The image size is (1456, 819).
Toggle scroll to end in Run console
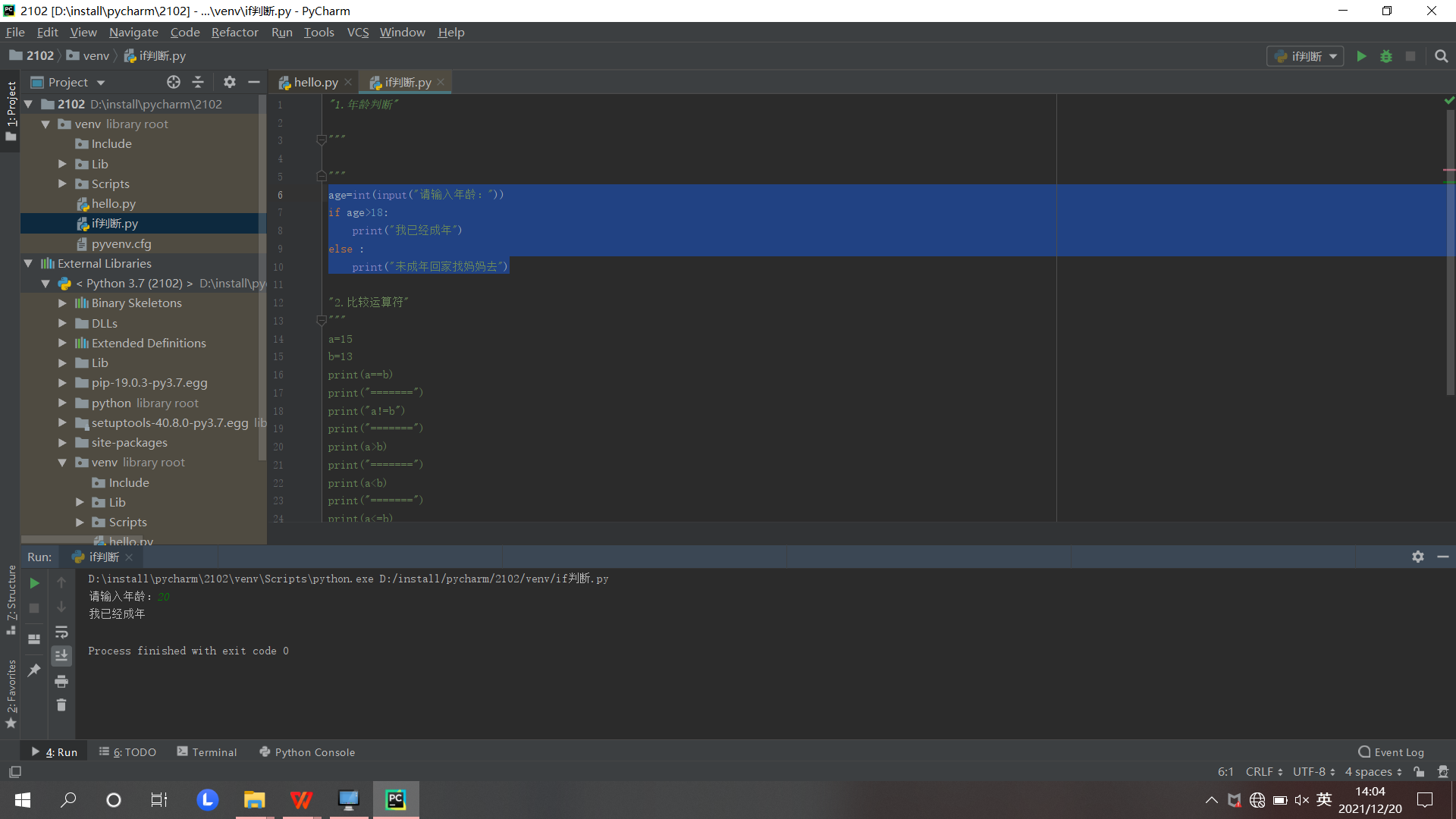(61, 655)
